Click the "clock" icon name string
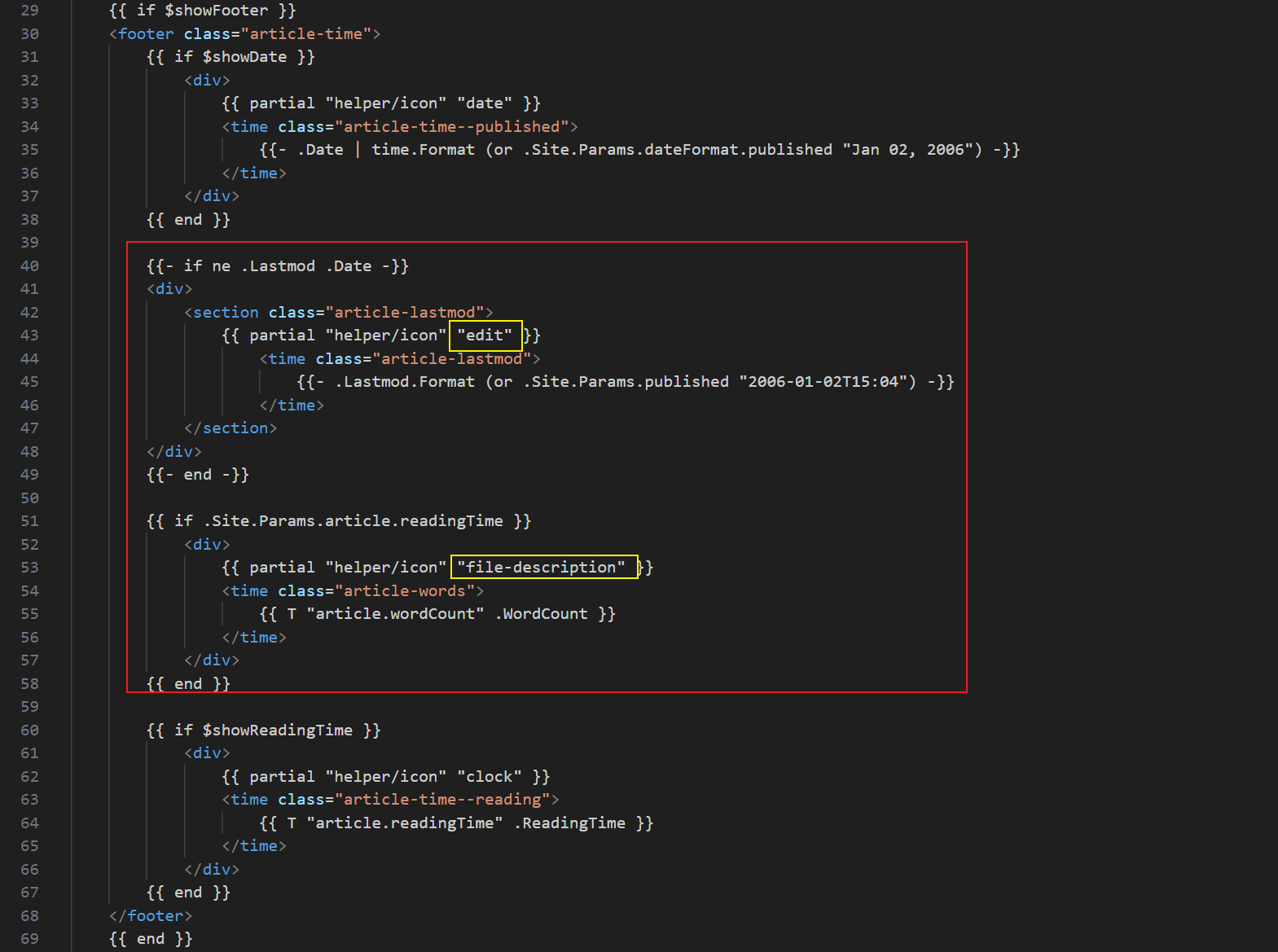This screenshot has height=952, width=1278. click(489, 777)
